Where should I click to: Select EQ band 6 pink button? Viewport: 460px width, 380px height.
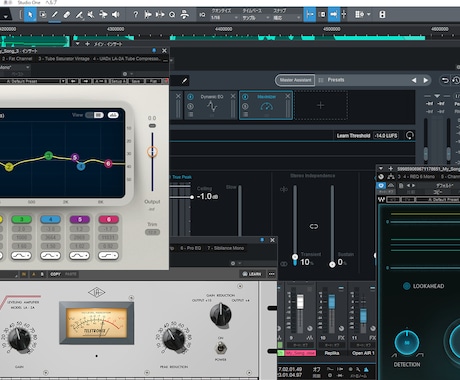109,219
